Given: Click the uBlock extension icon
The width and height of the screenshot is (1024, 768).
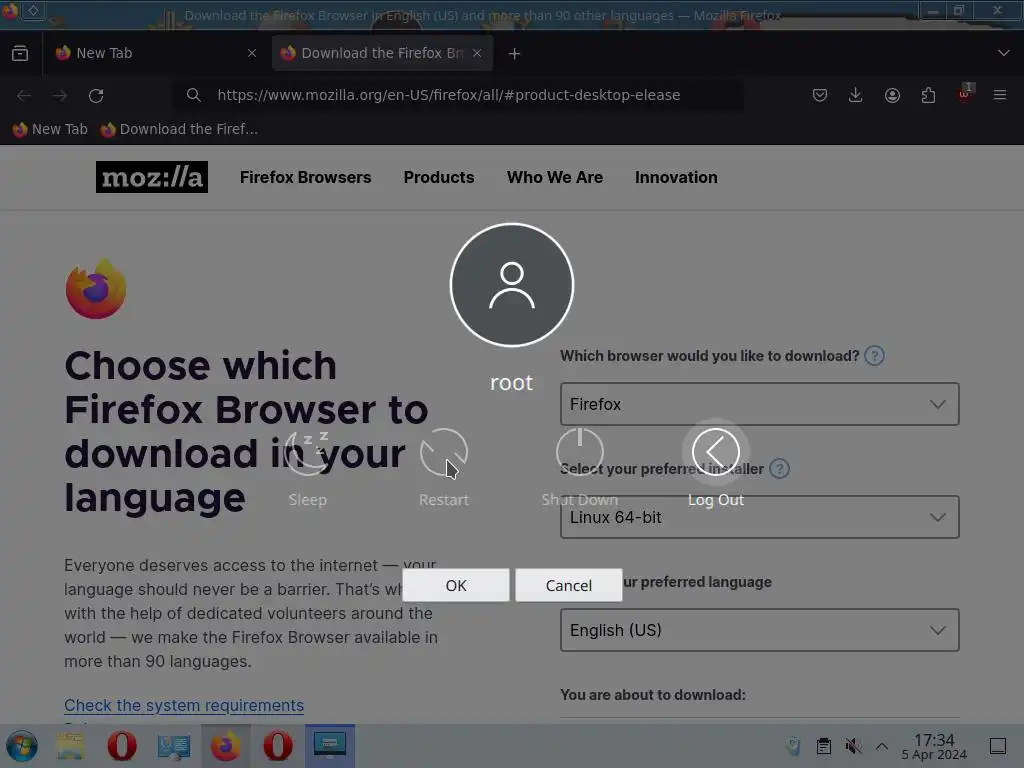Looking at the screenshot, I should (x=965, y=95).
